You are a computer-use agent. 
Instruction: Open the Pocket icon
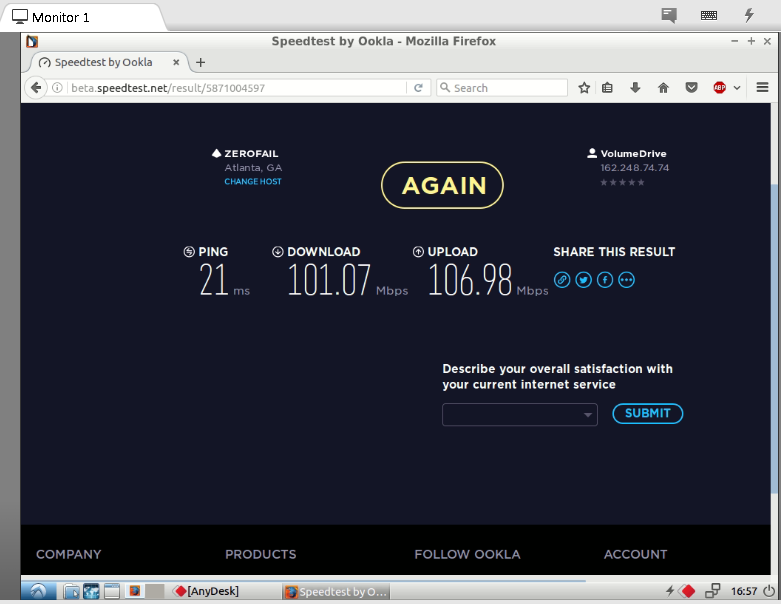click(x=691, y=88)
